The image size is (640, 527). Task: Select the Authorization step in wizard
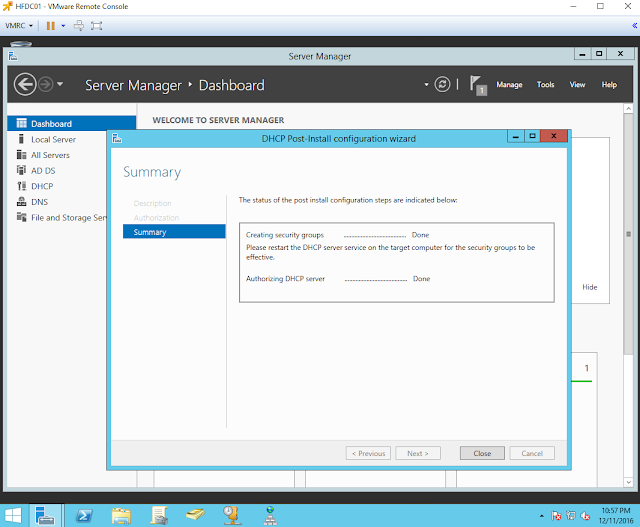tap(156, 218)
